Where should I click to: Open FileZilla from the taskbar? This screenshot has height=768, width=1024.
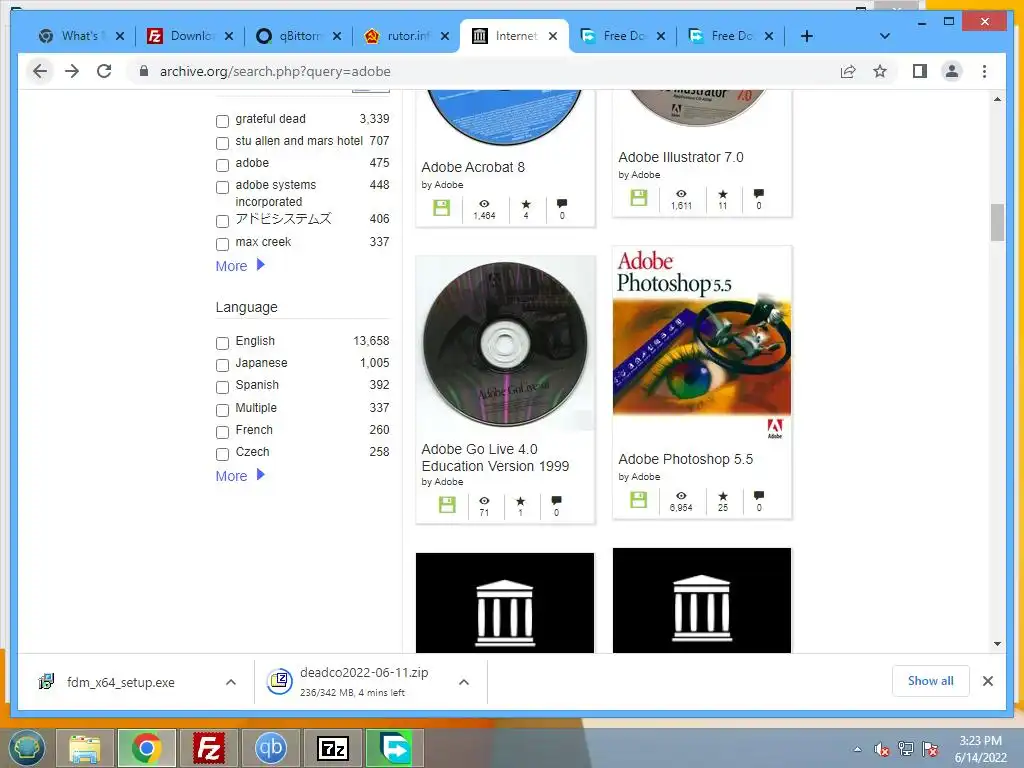click(209, 748)
